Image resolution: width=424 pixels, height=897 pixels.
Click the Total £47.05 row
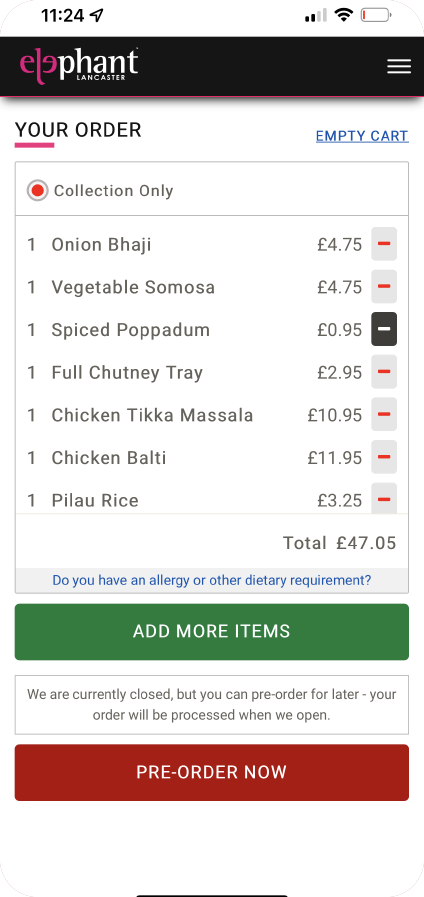(x=212, y=543)
